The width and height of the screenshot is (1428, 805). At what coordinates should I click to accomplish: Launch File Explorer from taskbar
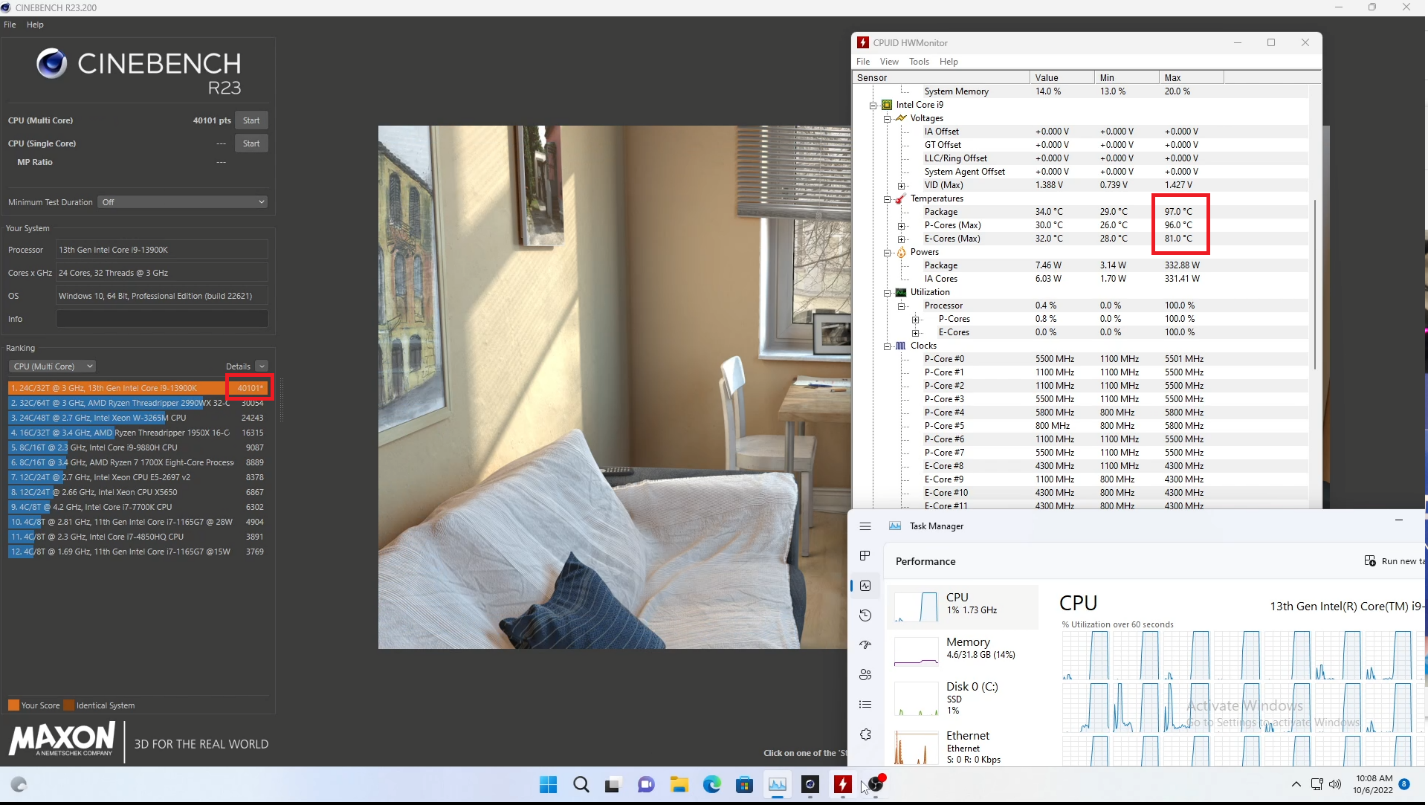pyautogui.click(x=679, y=785)
